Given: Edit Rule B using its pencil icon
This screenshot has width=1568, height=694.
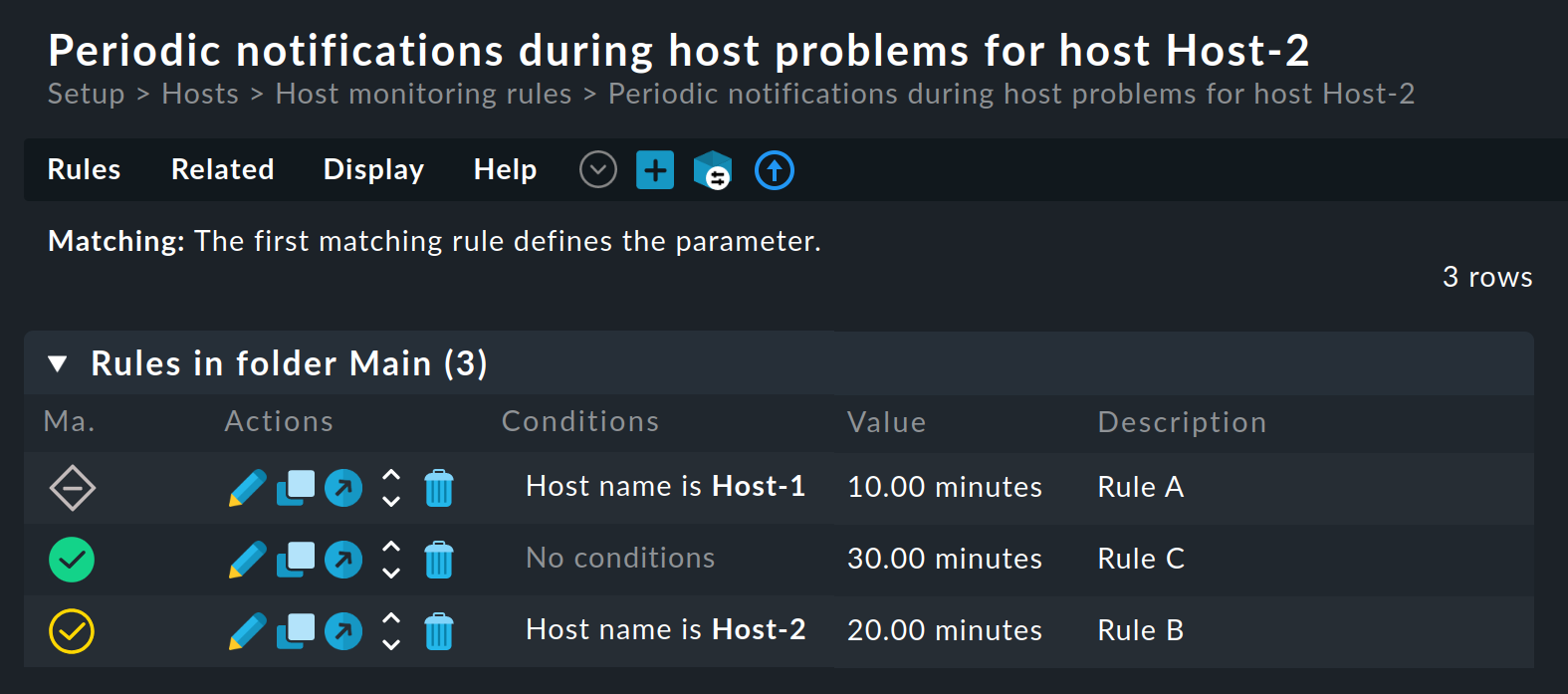Looking at the screenshot, I should 246,631.
